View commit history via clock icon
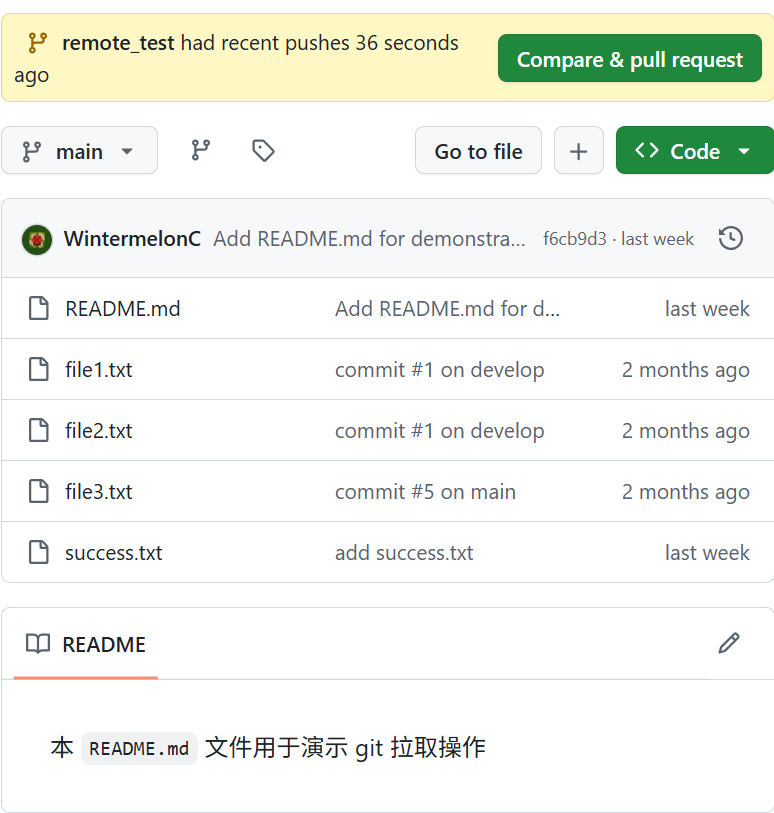Image resolution: width=774 pixels, height=813 pixels. pyautogui.click(x=731, y=238)
